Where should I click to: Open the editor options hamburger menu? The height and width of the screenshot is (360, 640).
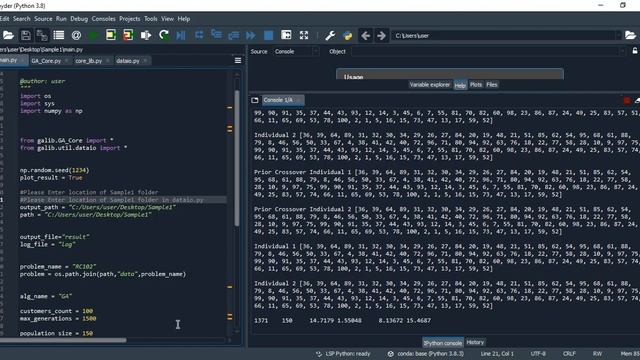pos(238,61)
